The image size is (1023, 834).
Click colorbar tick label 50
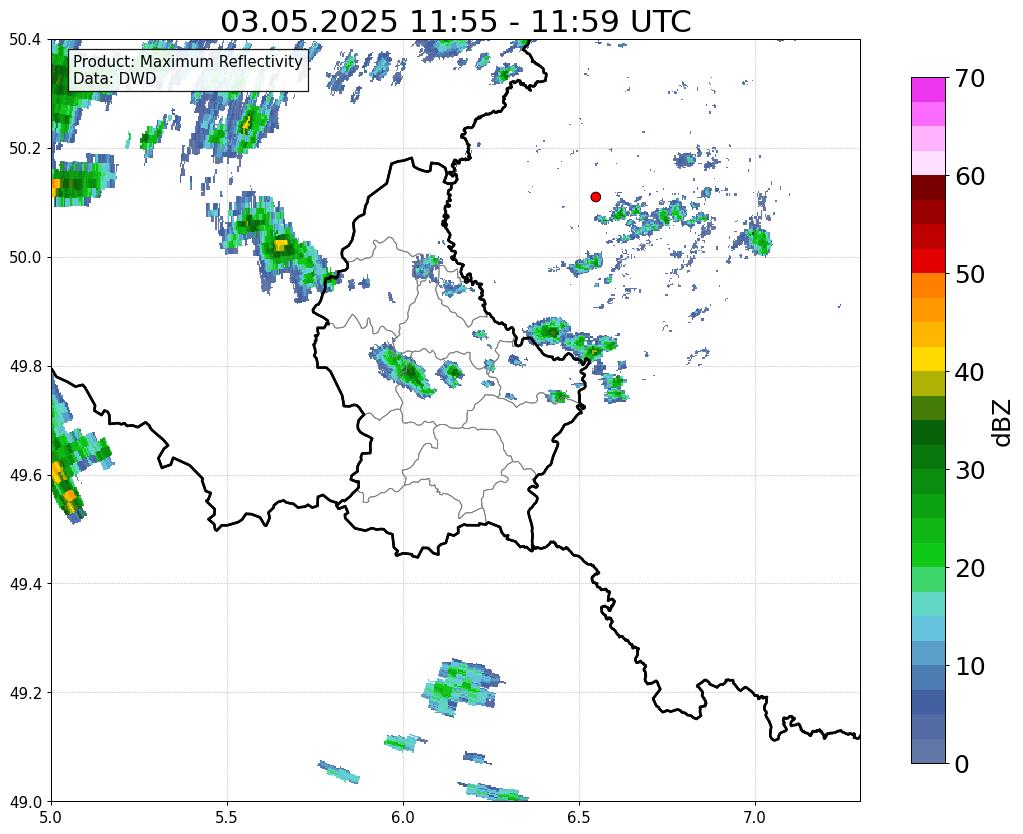click(x=970, y=274)
